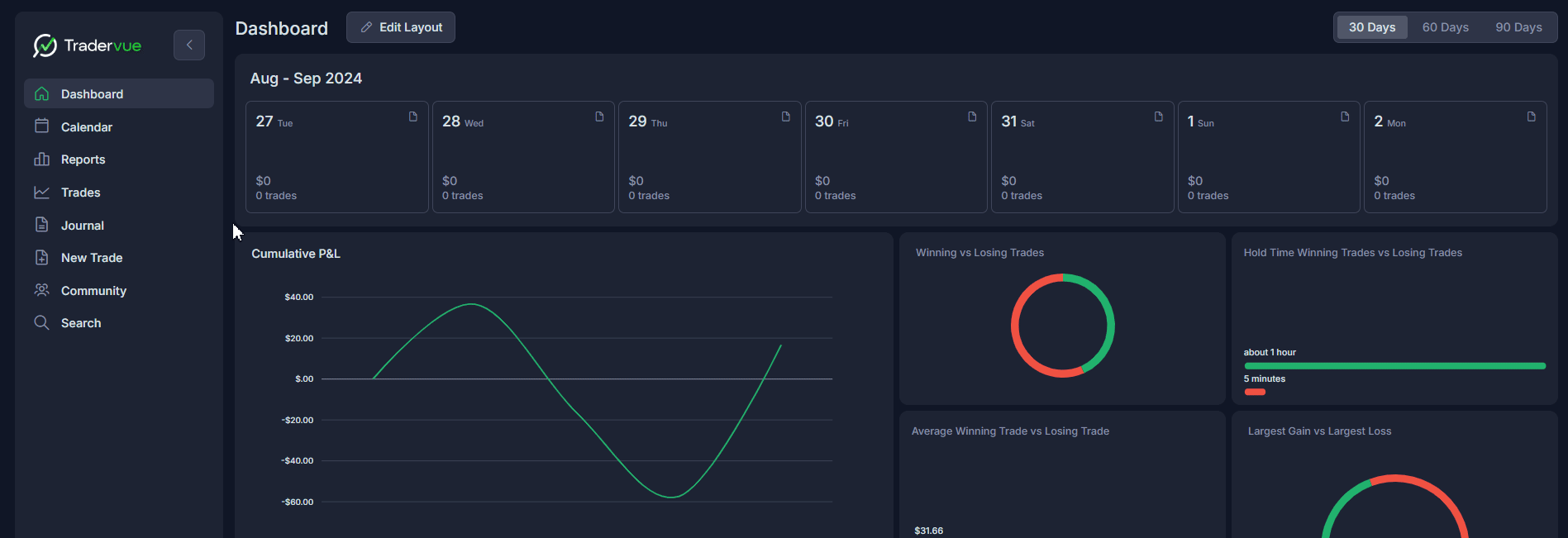Open journal note icon for 31 Sat
1568x538 pixels.
point(1159,117)
